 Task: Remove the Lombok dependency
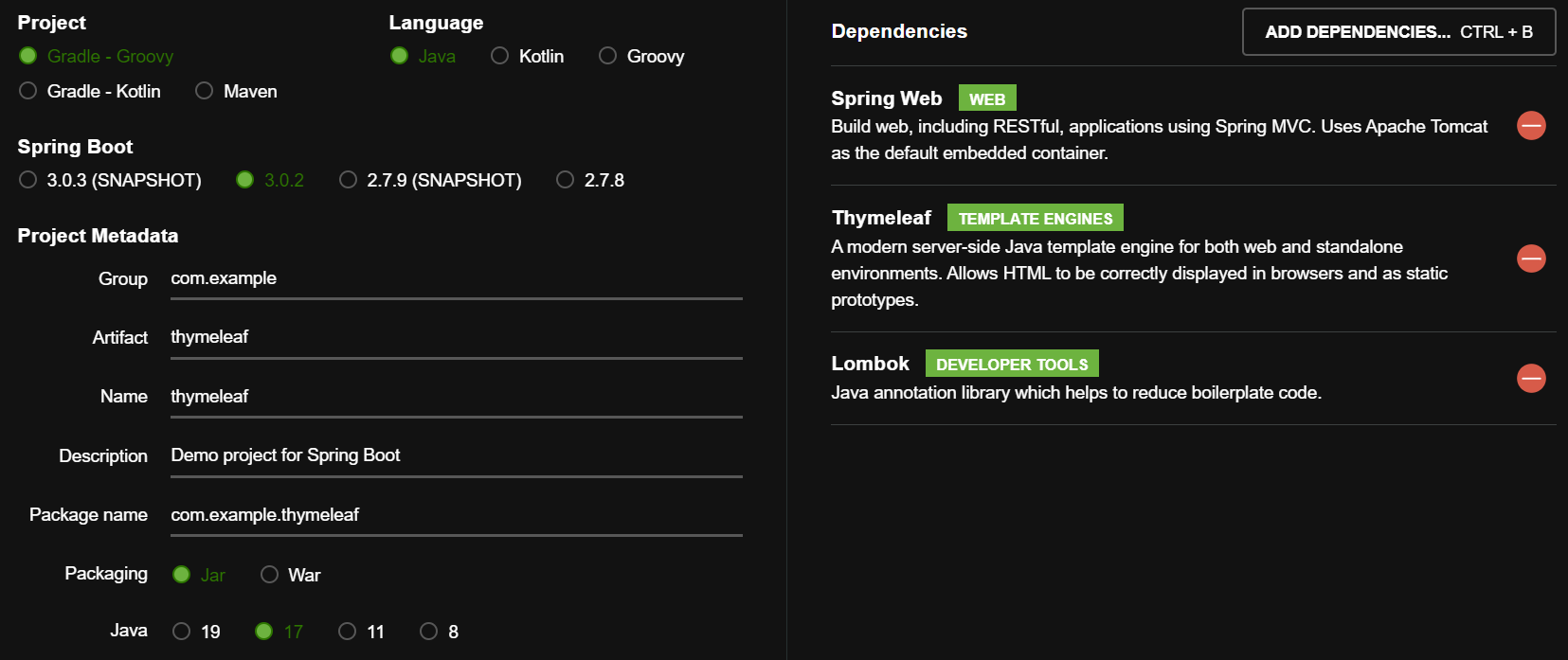coord(1531,379)
